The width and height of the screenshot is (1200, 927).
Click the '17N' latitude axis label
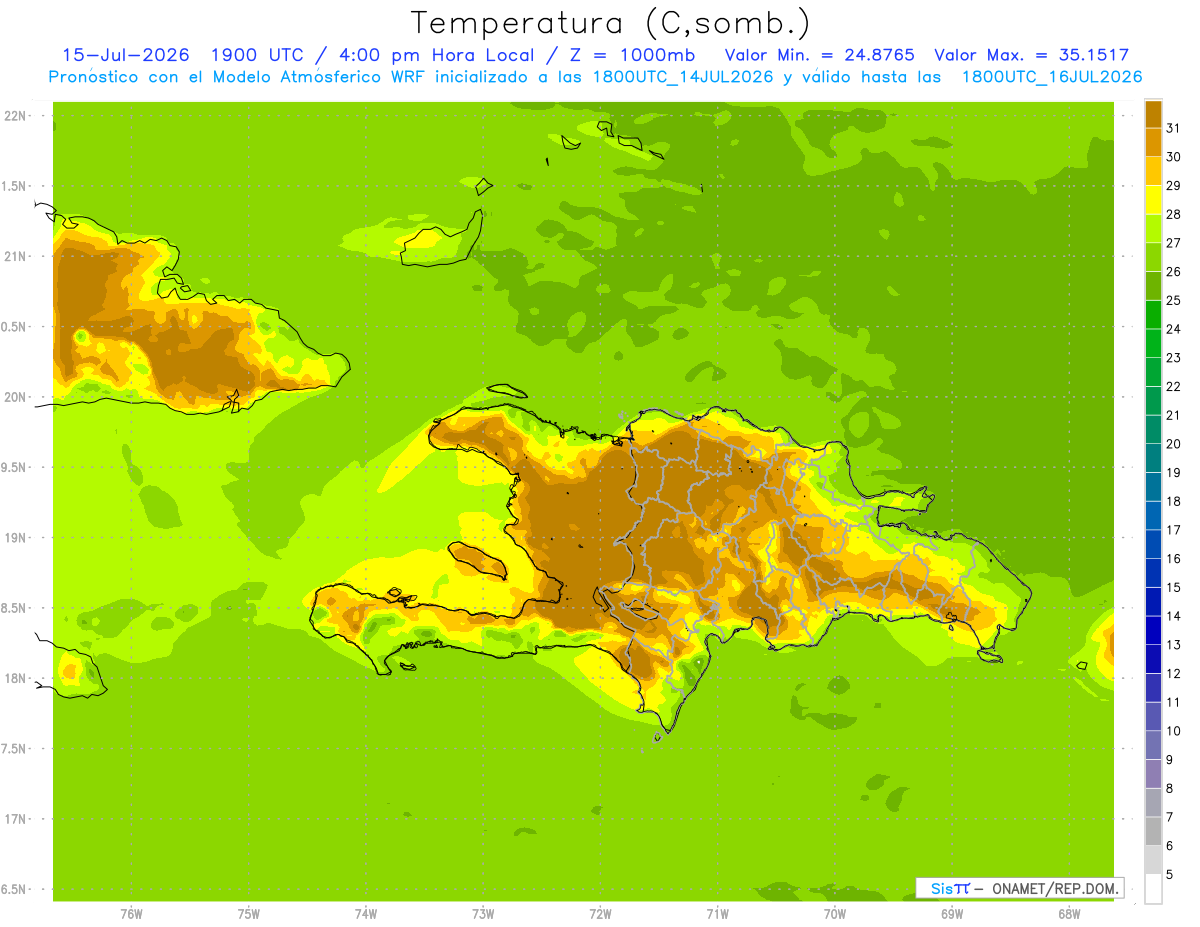tap(14, 819)
